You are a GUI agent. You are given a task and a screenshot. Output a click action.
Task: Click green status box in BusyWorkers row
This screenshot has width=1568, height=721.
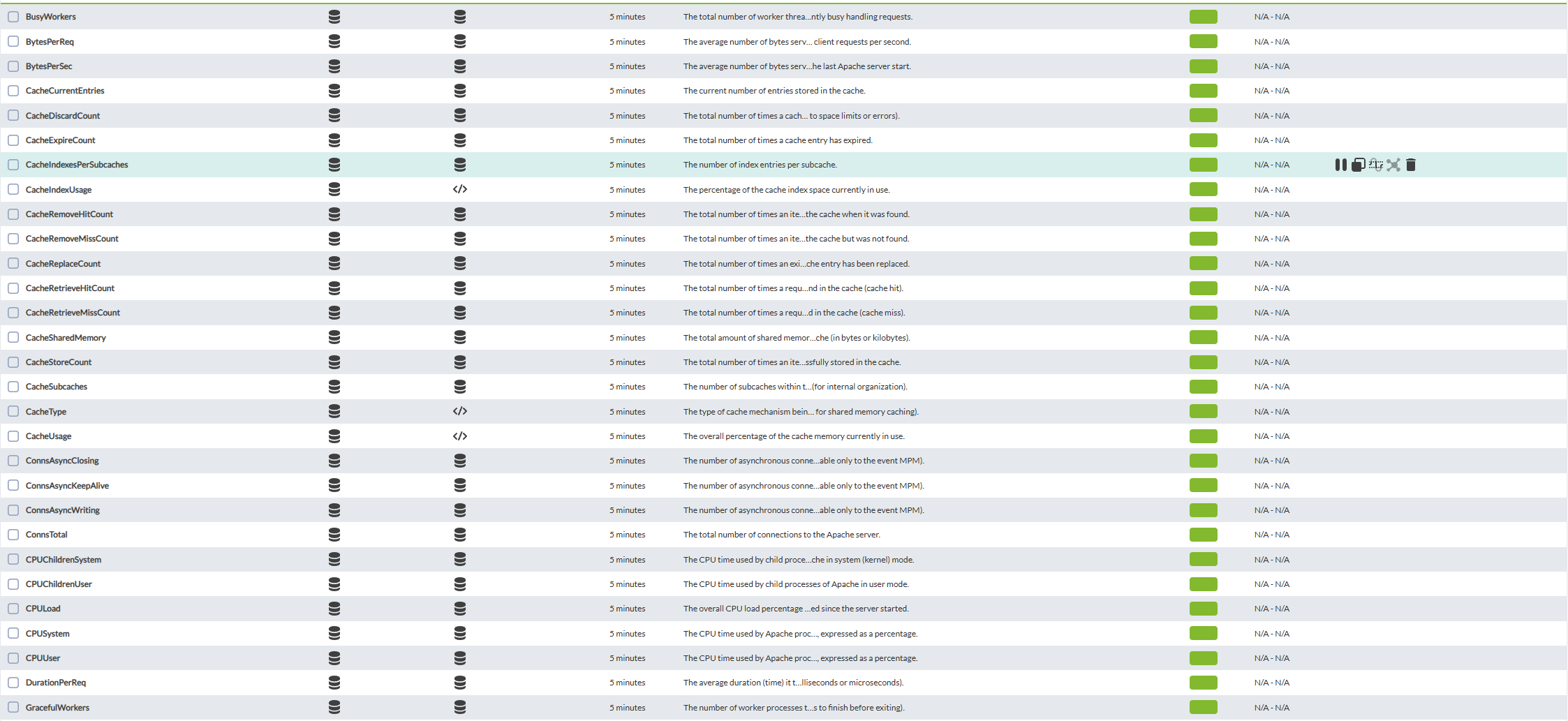[x=1204, y=17]
